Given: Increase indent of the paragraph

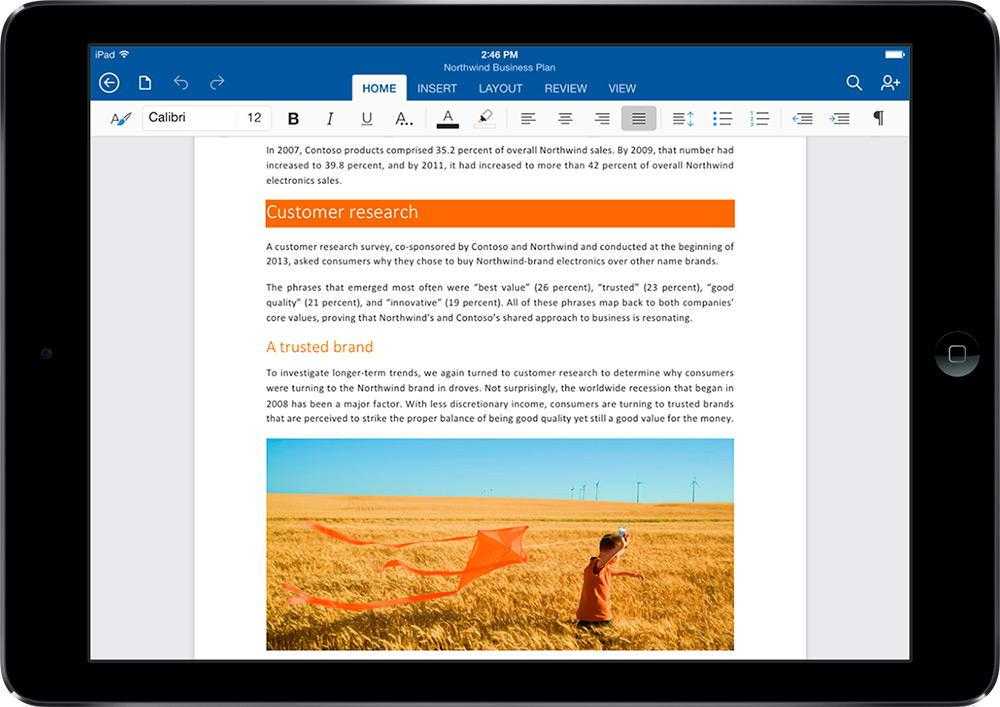Looking at the screenshot, I should pyautogui.click(x=840, y=119).
